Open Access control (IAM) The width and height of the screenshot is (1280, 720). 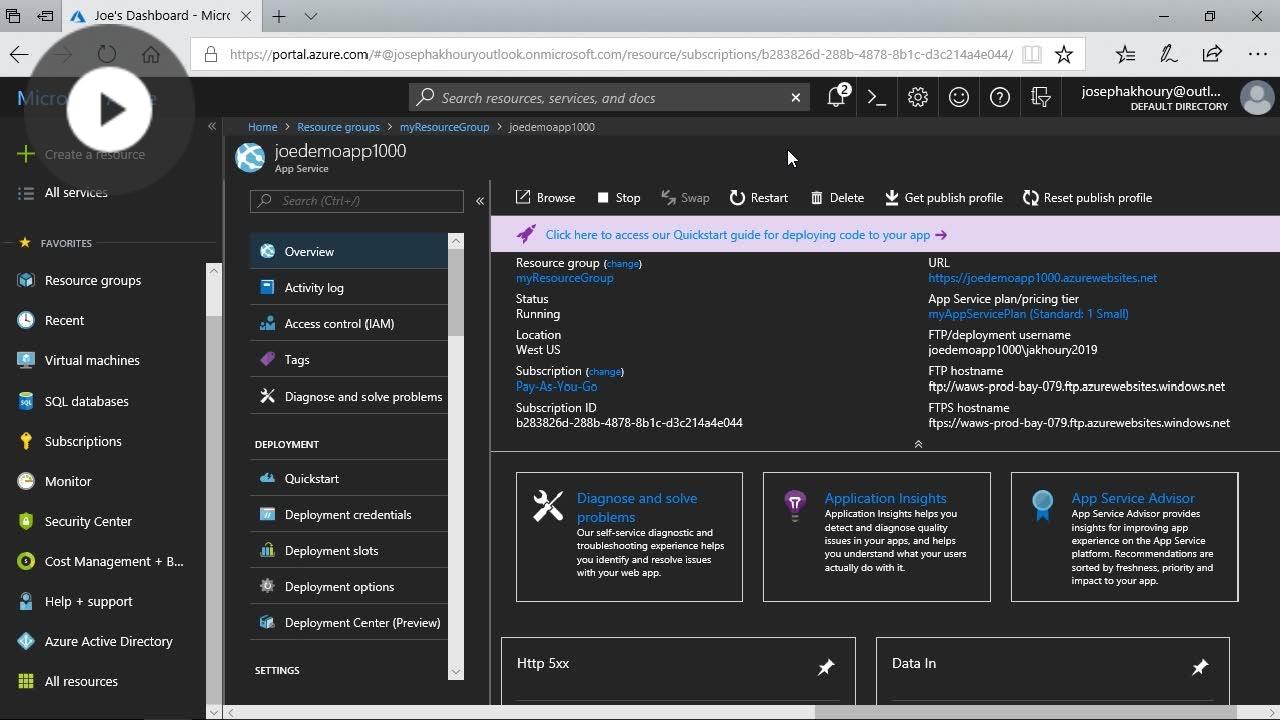coord(349,324)
